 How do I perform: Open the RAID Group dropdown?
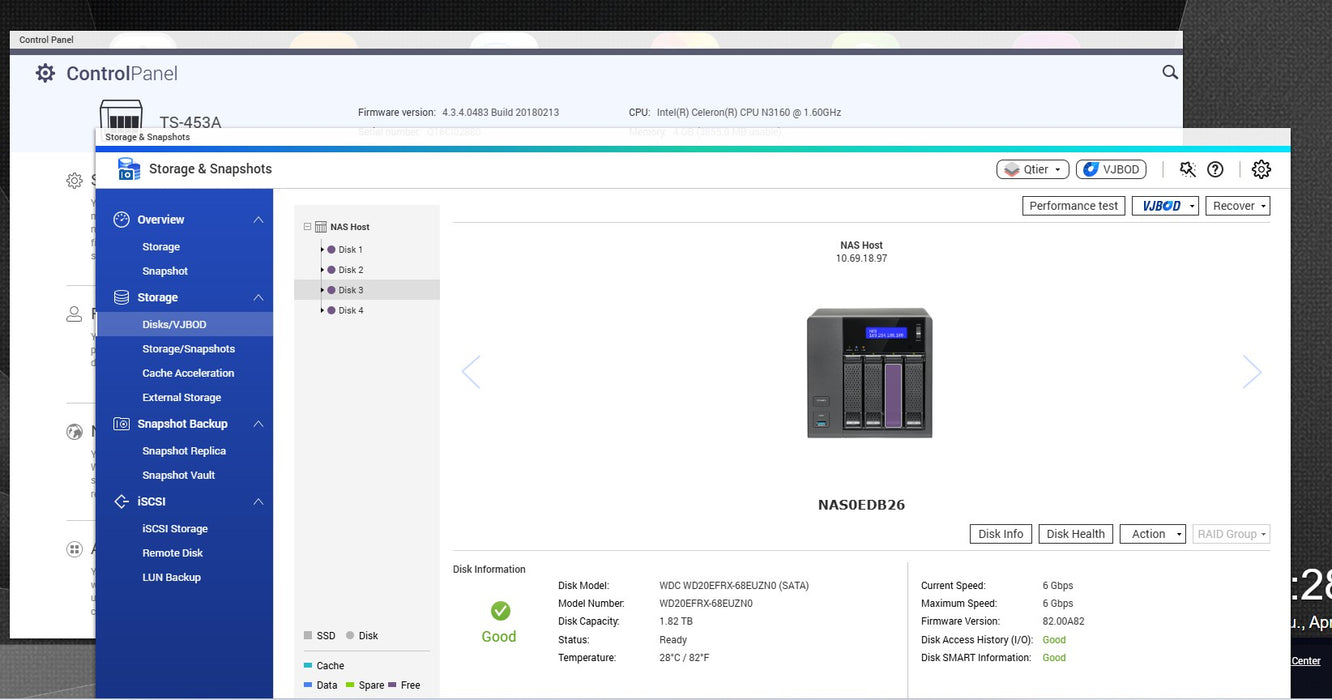[x=1231, y=534]
